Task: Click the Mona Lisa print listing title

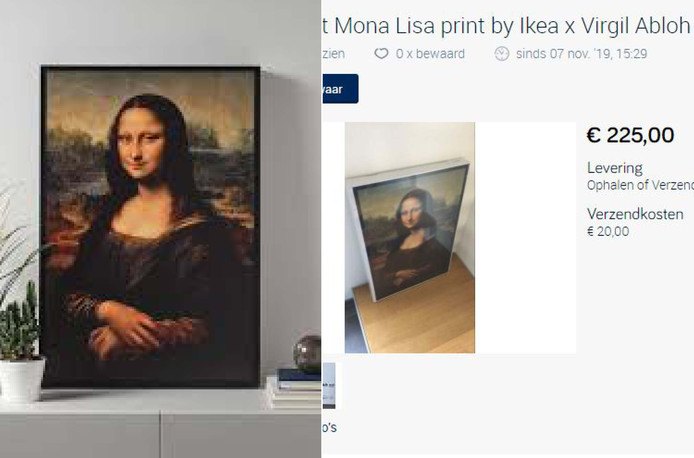Action: (x=506, y=26)
